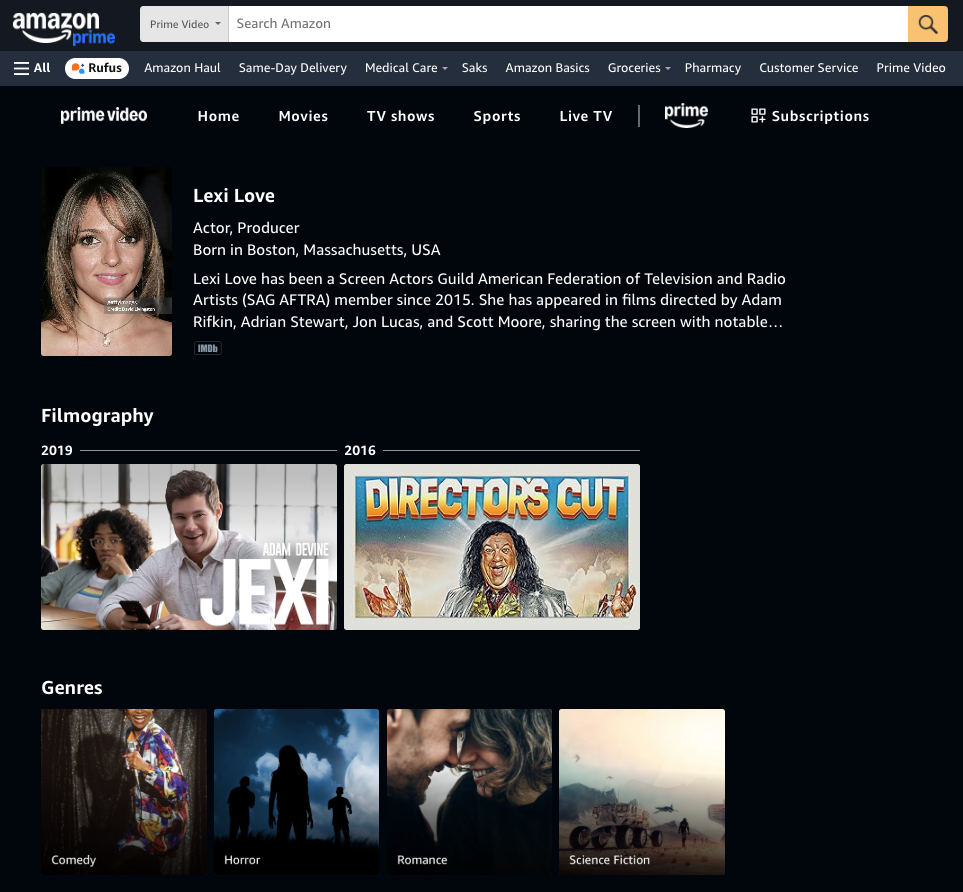Open the Director's Cut movie poster

coord(492,547)
